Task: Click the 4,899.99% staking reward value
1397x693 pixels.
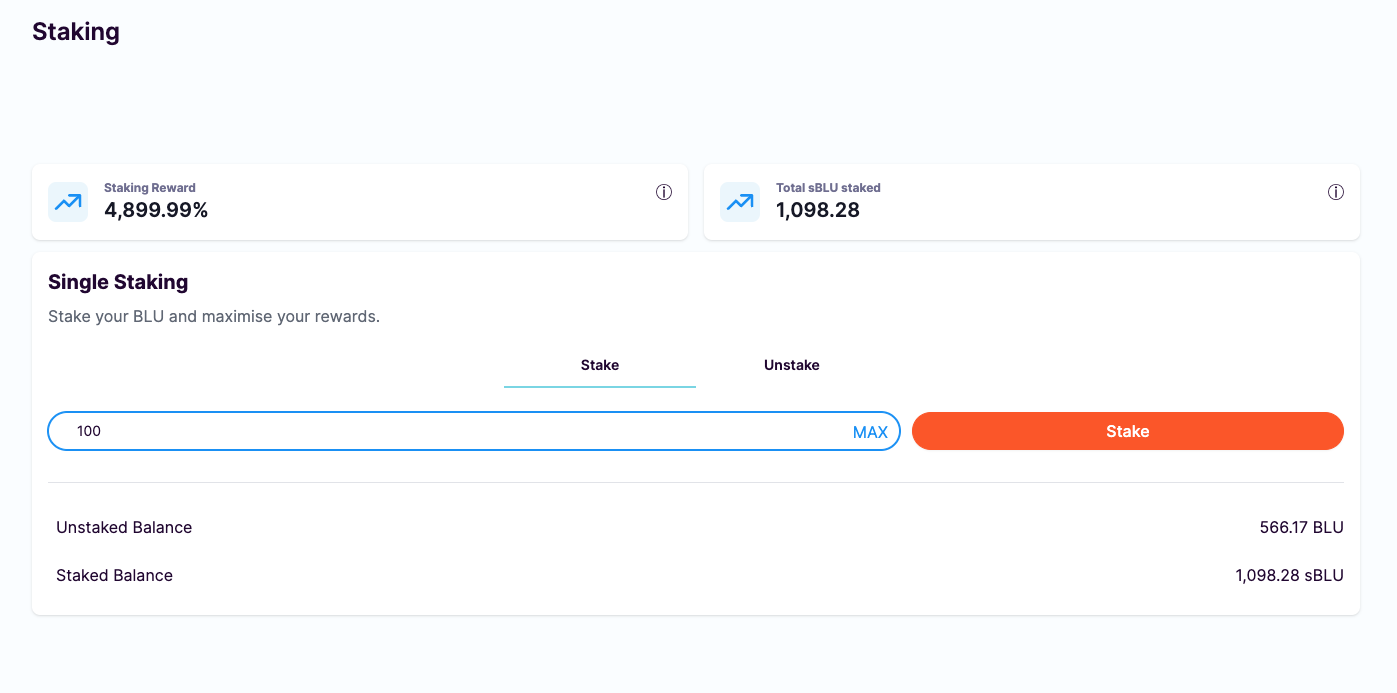Action: [x=156, y=210]
